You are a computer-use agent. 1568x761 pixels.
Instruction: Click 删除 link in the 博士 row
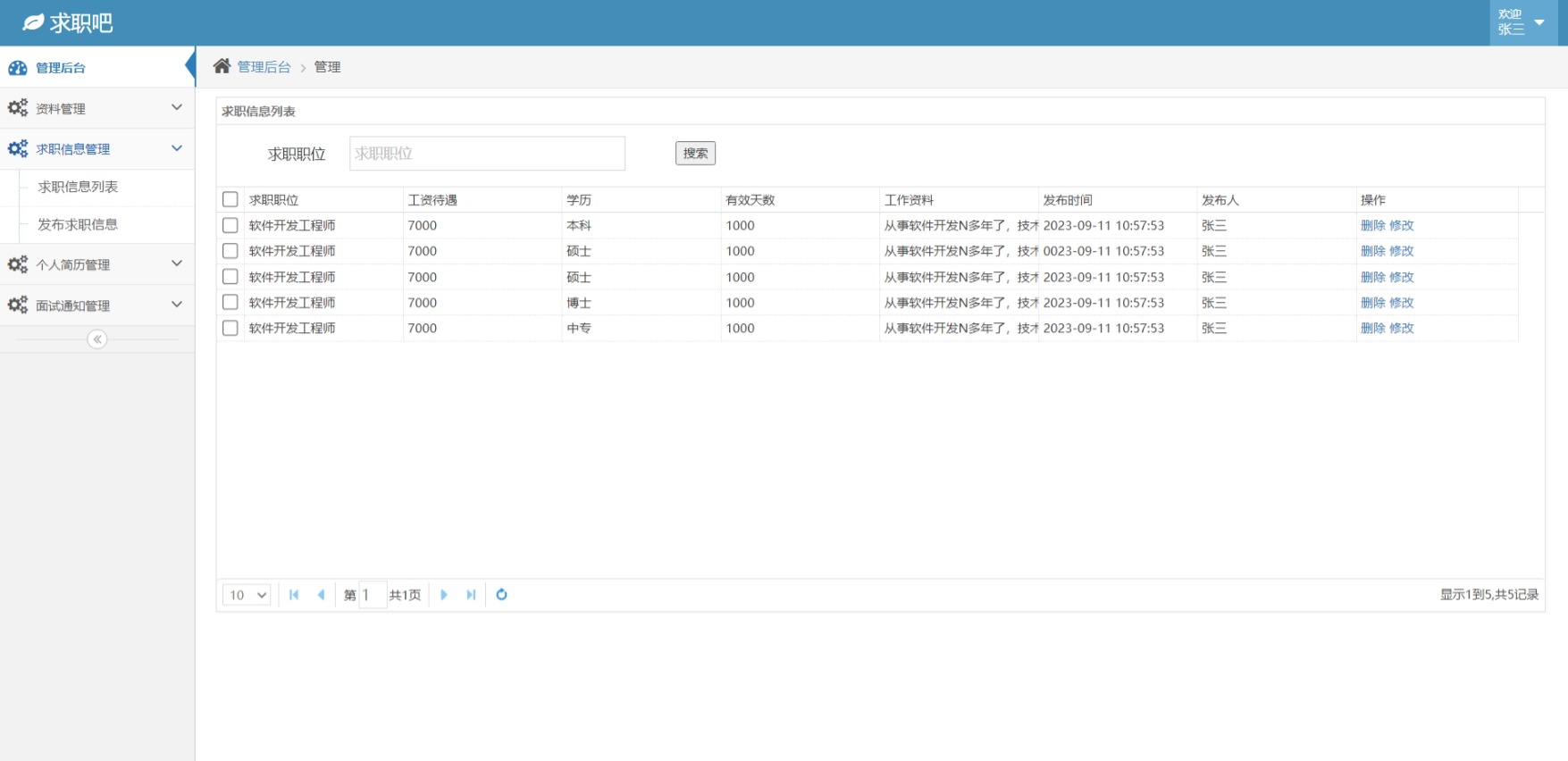point(1372,303)
